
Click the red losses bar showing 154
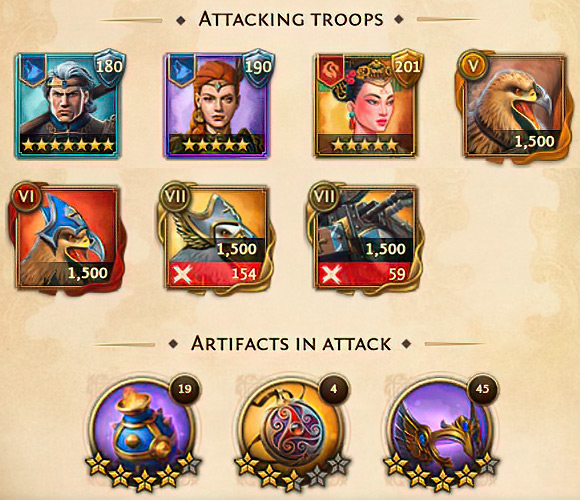point(217,274)
